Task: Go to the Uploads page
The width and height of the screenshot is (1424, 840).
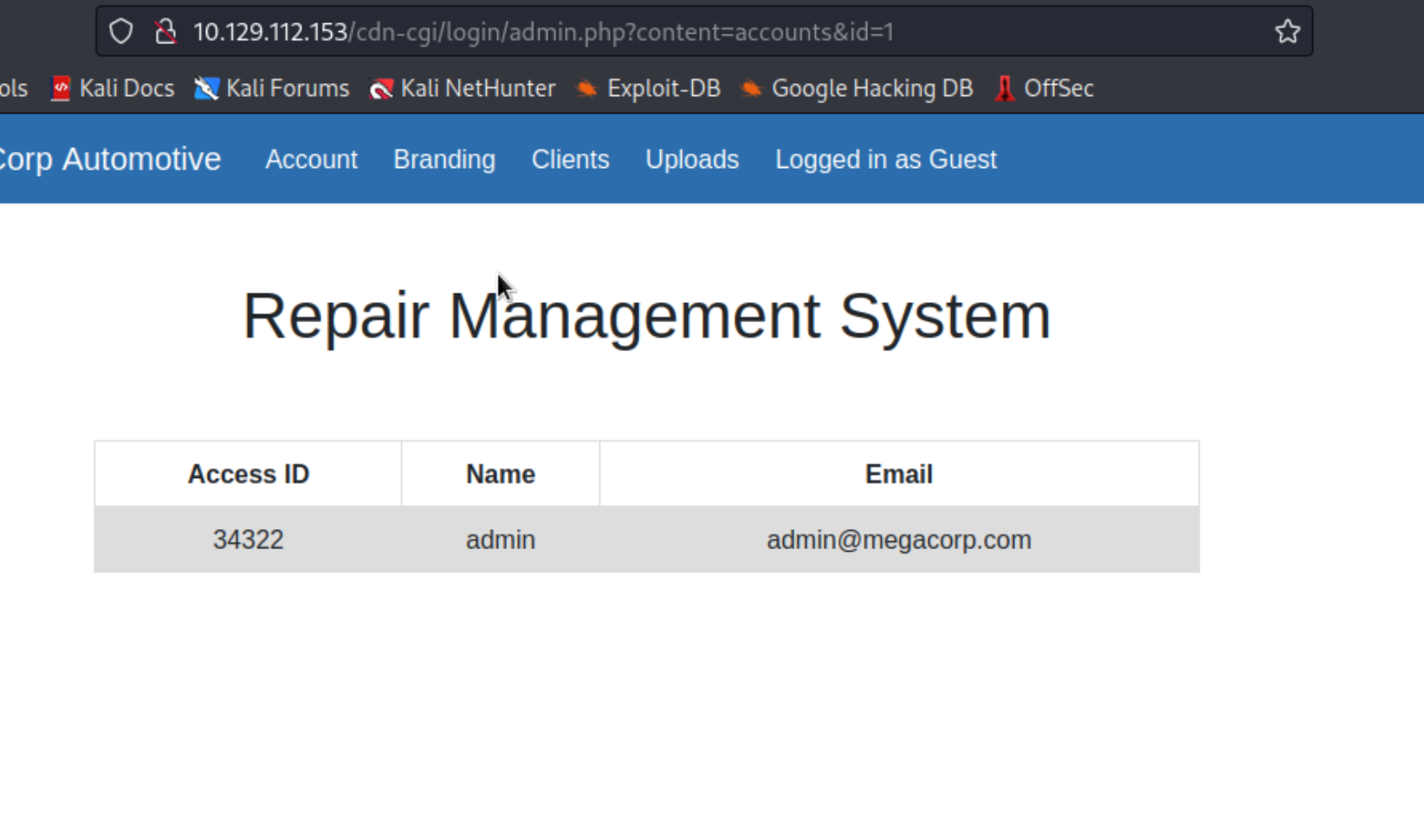Action: [692, 159]
